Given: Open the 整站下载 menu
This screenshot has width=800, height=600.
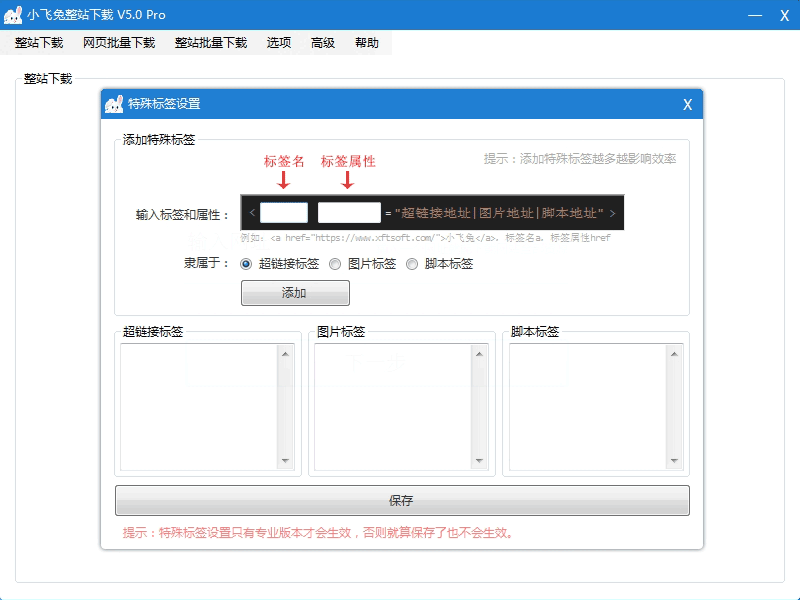Looking at the screenshot, I should (39, 43).
